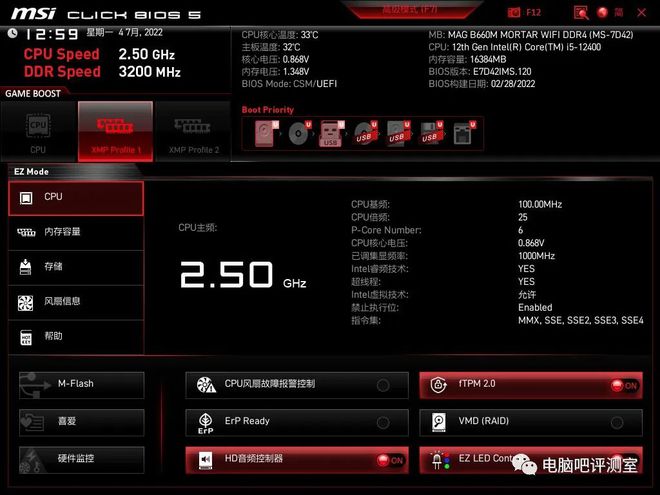Click the MSI logo

[x=33, y=14]
